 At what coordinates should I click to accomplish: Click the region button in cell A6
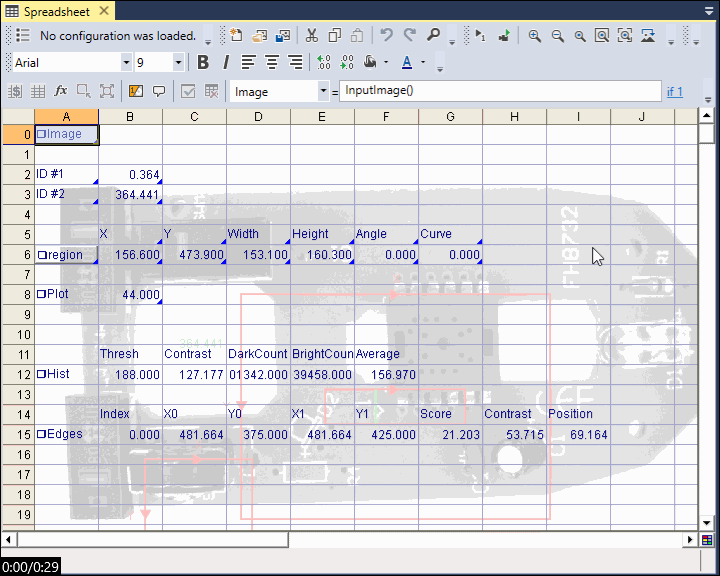[x=65, y=255]
